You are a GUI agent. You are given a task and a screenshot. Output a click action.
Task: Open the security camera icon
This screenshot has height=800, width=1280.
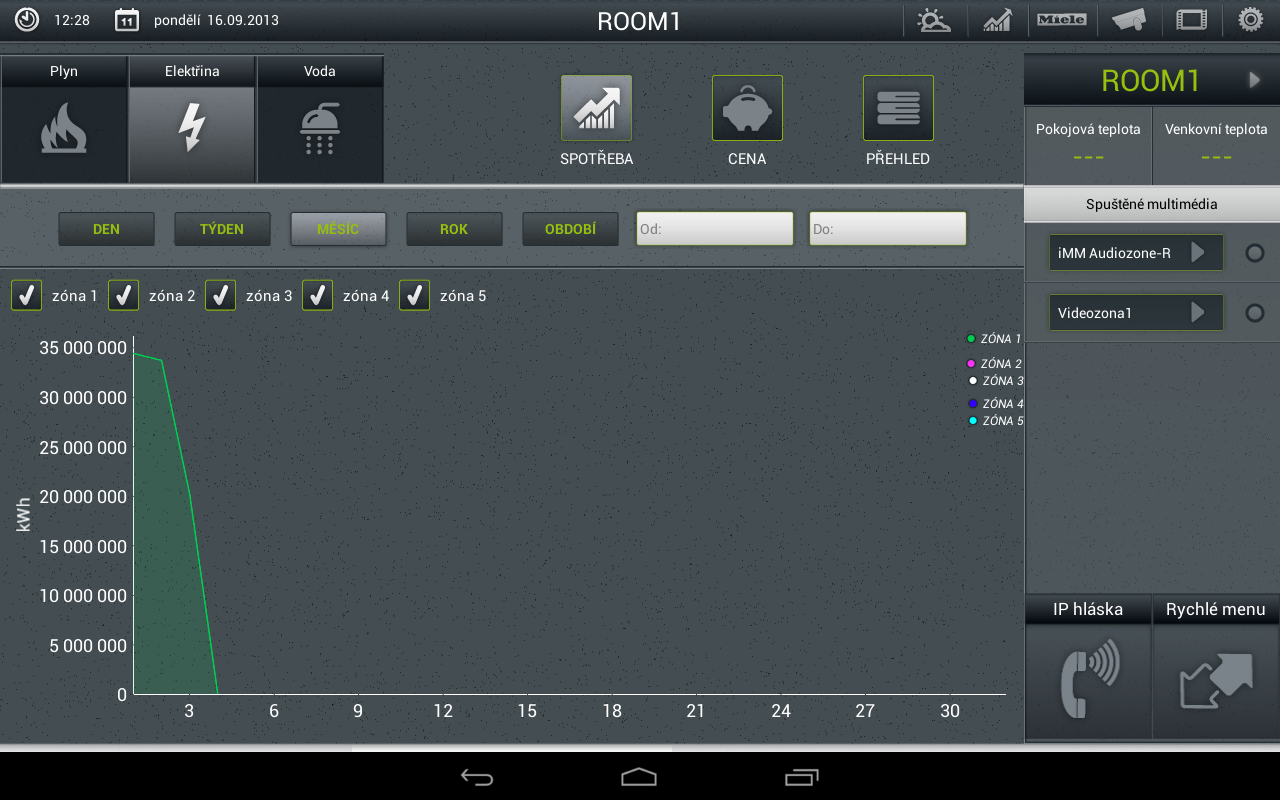(x=1128, y=20)
